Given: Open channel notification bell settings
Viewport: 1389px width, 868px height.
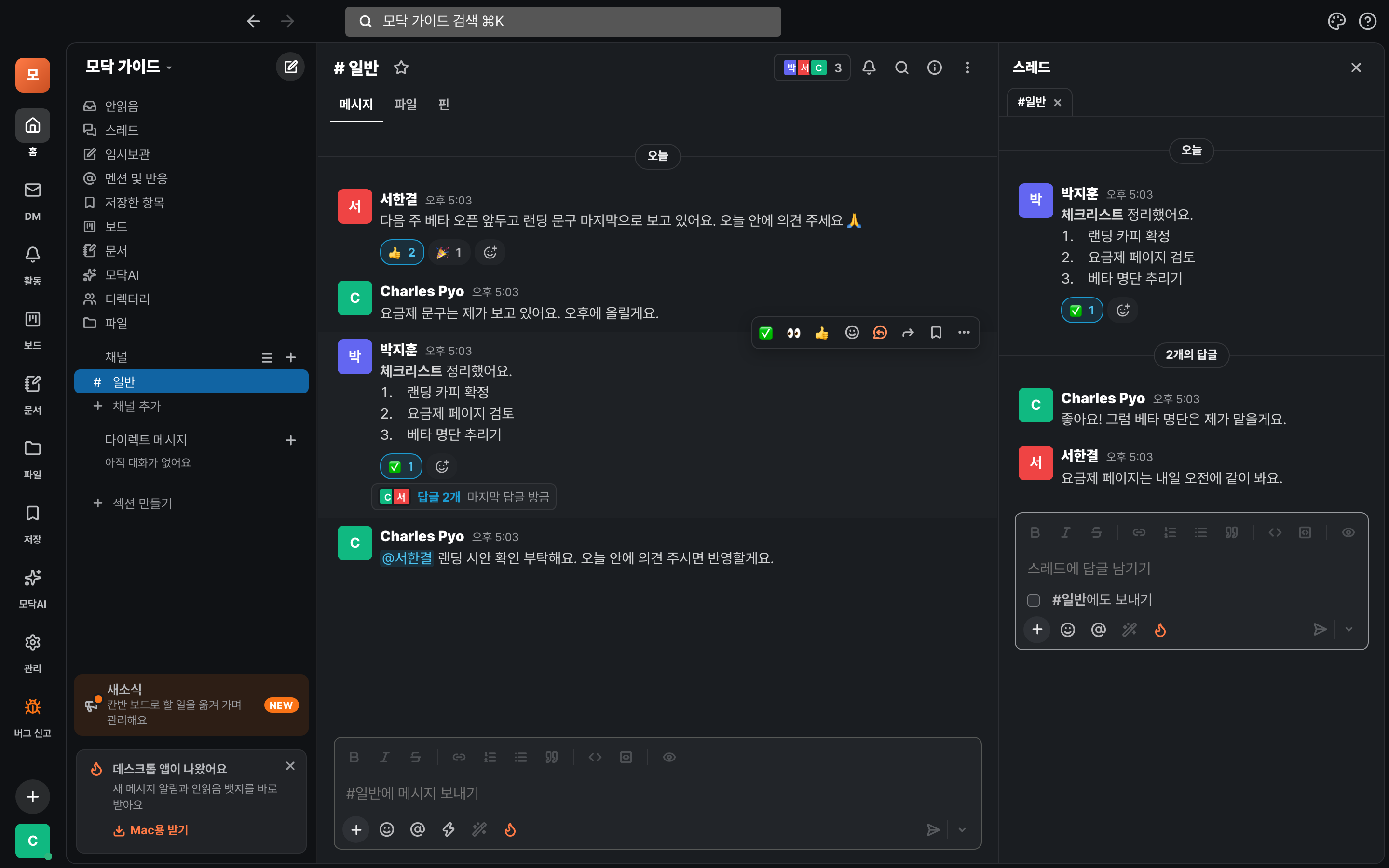Looking at the screenshot, I should coord(869,68).
